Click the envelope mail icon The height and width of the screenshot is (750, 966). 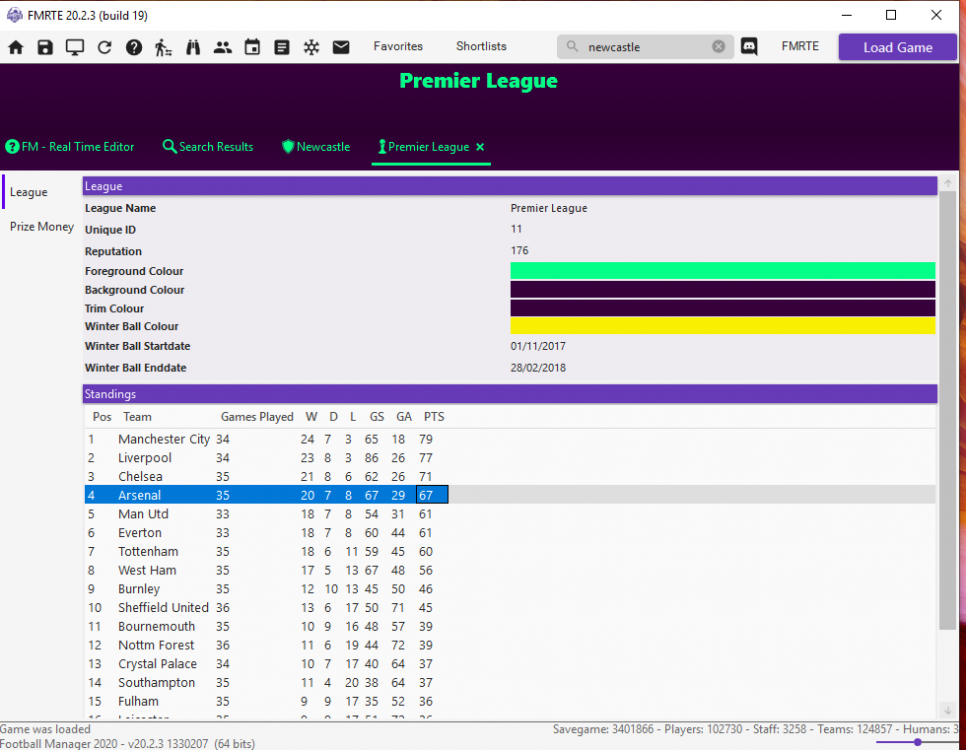341,47
